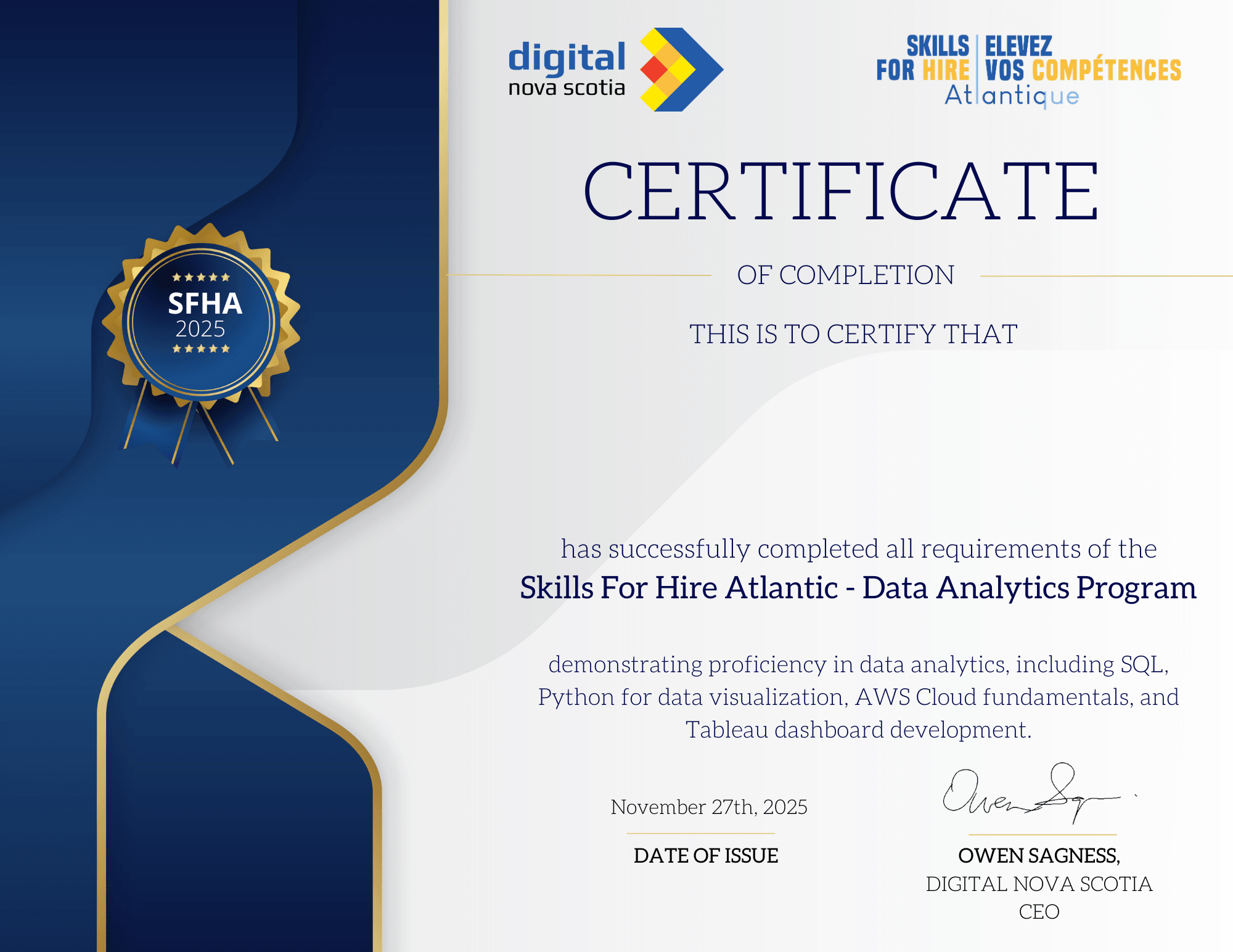1233x952 pixels.
Task: Click the line 'demonstrating proficiency in data analytics, including SQL,'
Action: coord(859,664)
